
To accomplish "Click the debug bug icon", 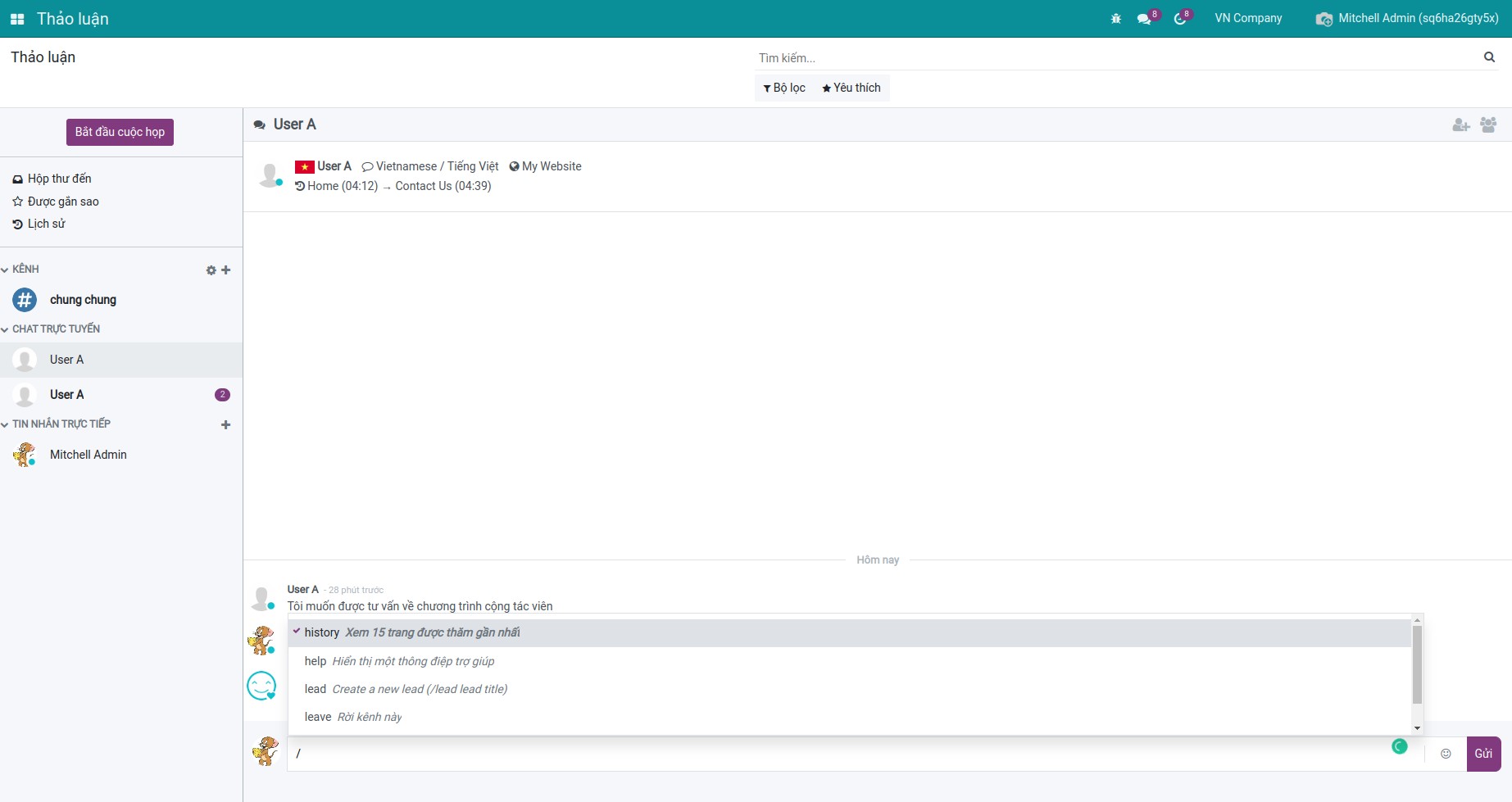I will click(1115, 19).
